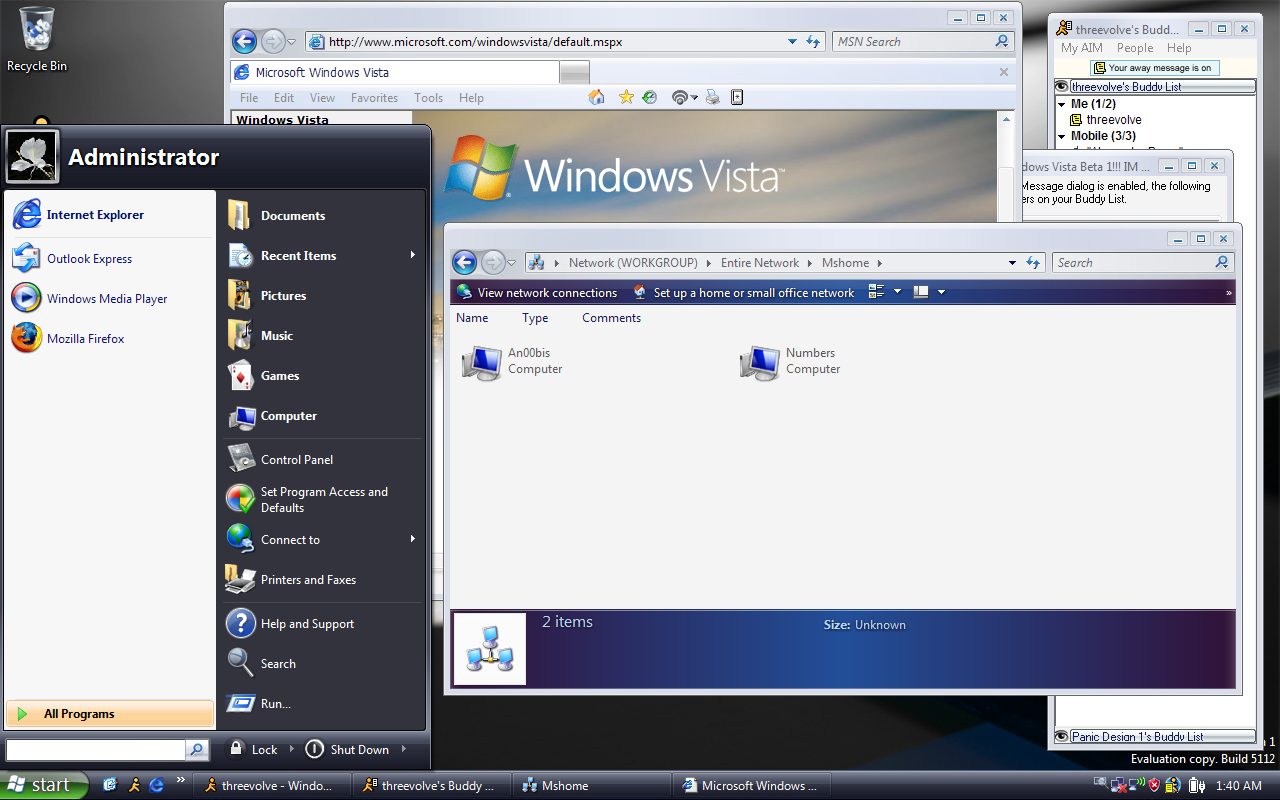
Task: Click the Shut Down button
Action: point(347,749)
